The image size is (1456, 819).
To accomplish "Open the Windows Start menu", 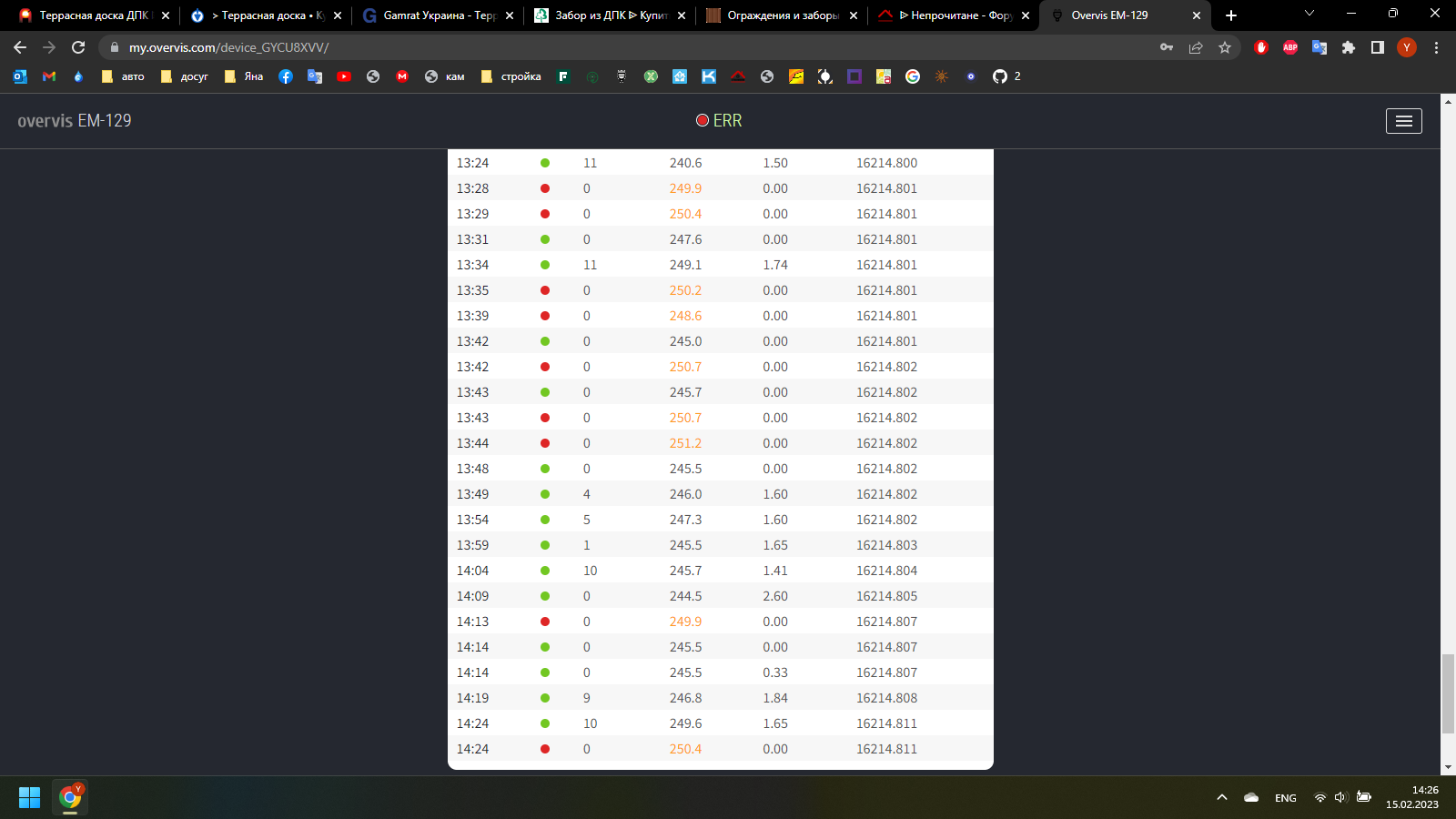I will pyautogui.click(x=30, y=797).
